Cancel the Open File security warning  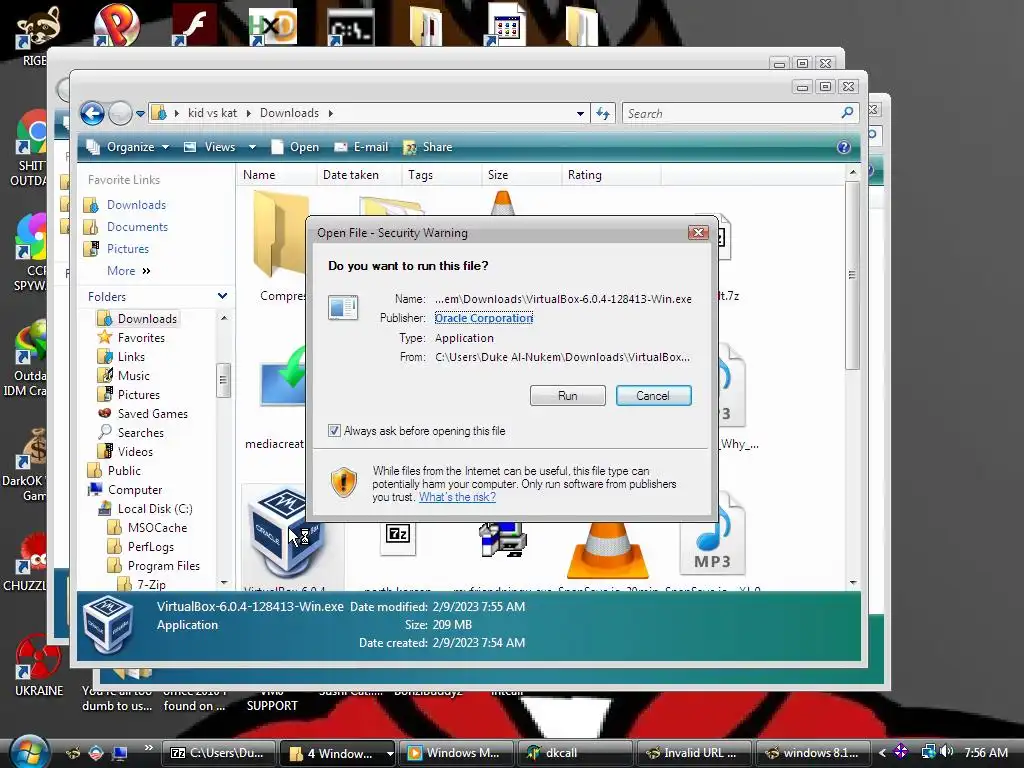click(653, 396)
